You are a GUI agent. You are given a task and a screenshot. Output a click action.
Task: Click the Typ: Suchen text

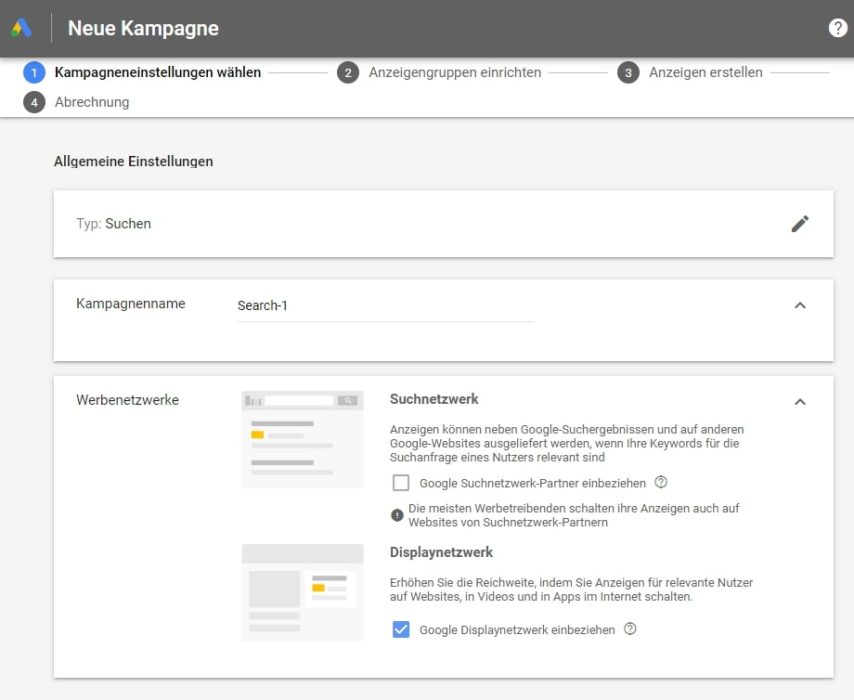tap(113, 224)
